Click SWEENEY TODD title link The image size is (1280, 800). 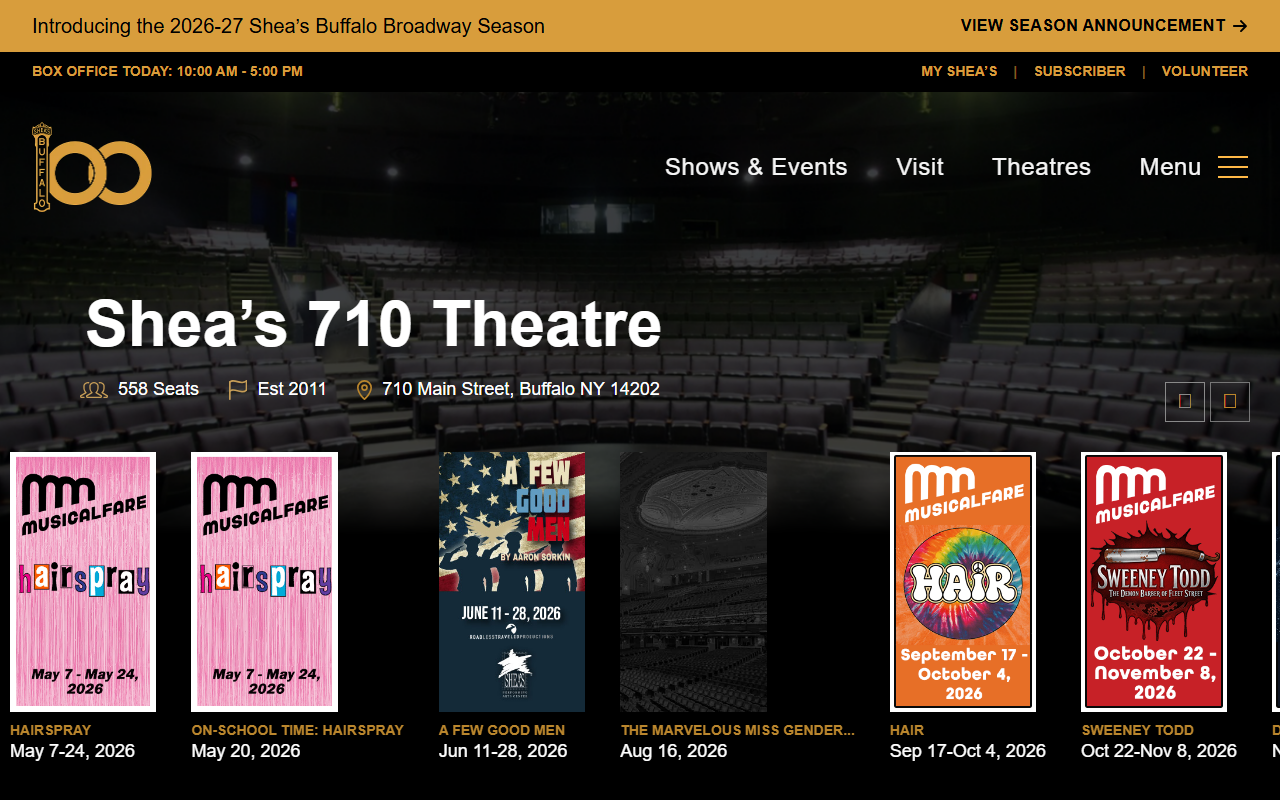1137,730
